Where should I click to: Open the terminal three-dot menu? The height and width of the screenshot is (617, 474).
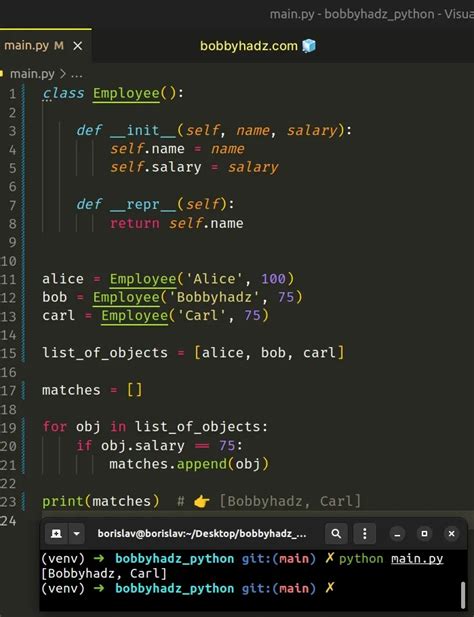coord(365,534)
